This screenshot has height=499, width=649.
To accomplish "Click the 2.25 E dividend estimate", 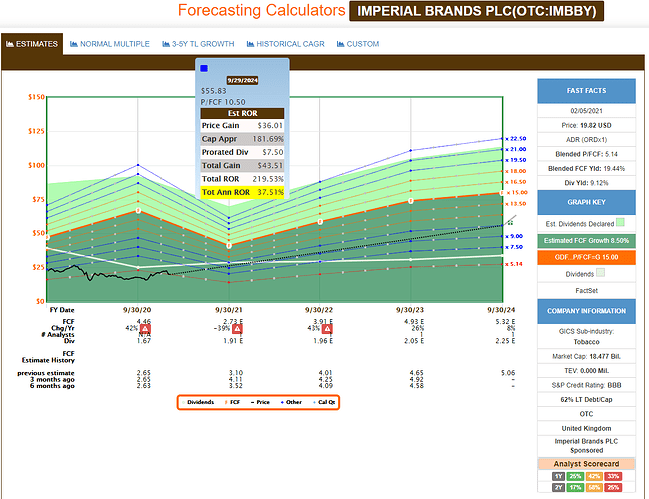I will 505,341.
